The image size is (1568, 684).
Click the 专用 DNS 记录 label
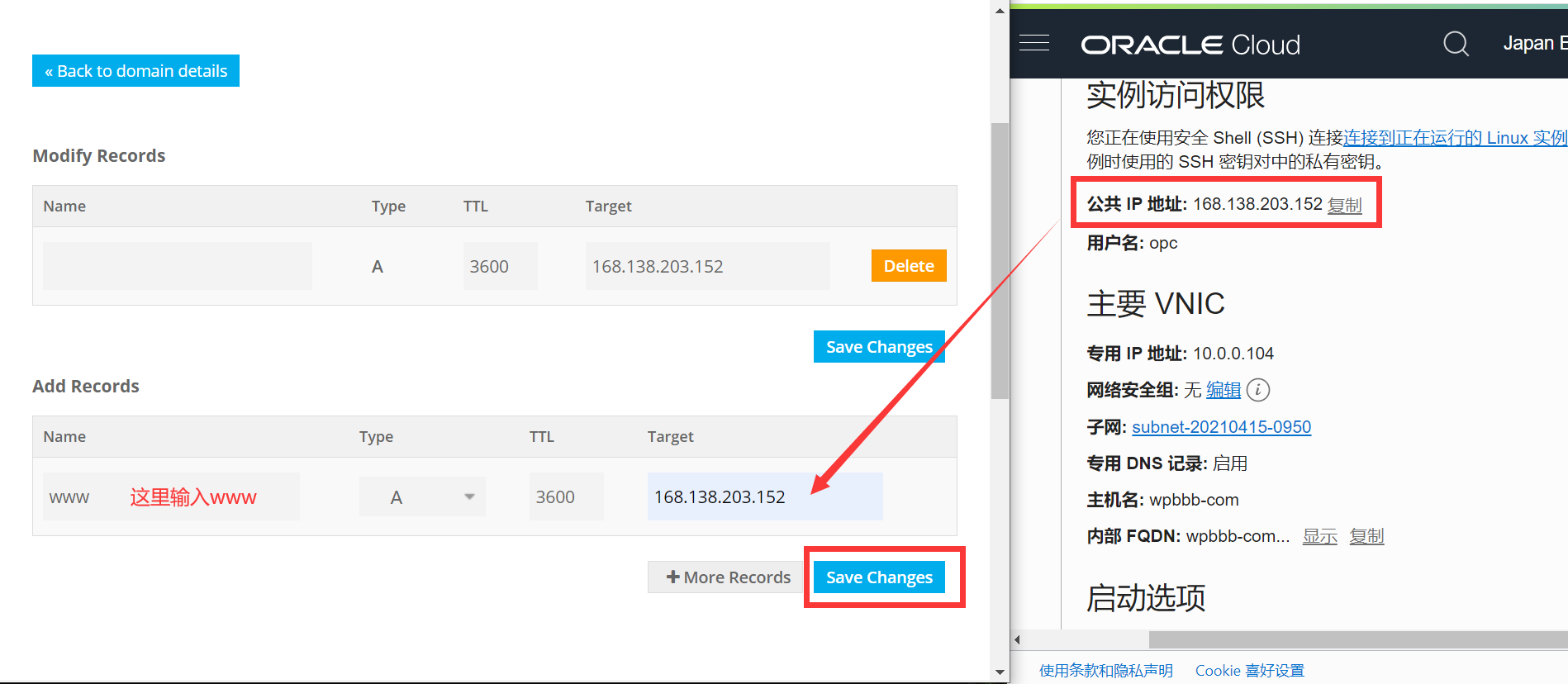tap(1147, 463)
